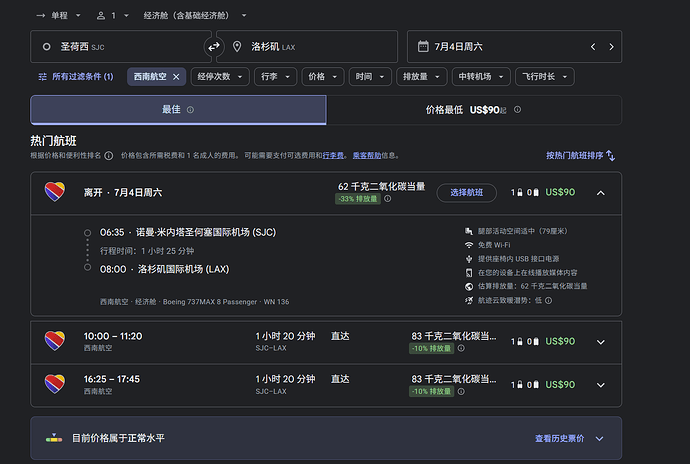The image size is (690, 464).
Task: Open the 排放量 filter dropdown
Action: [x=422, y=77]
